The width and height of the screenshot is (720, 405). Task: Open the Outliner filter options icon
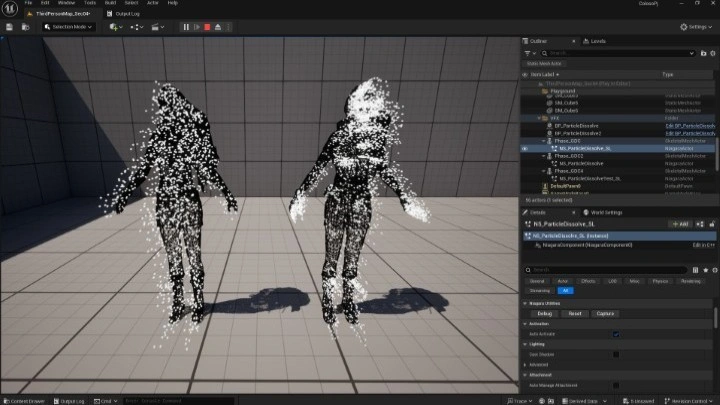coord(529,53)
